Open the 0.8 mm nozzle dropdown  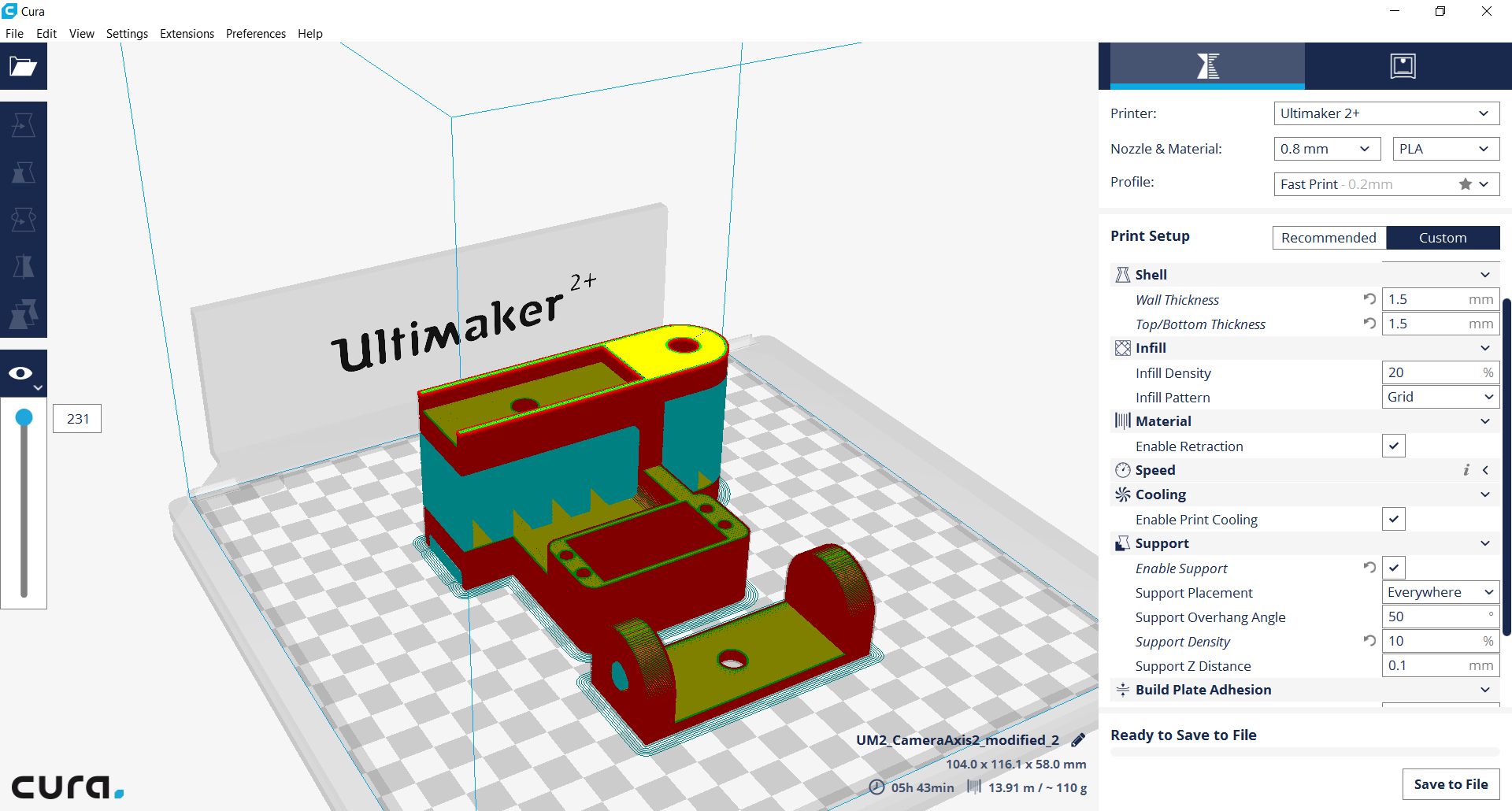[1328, 149]
